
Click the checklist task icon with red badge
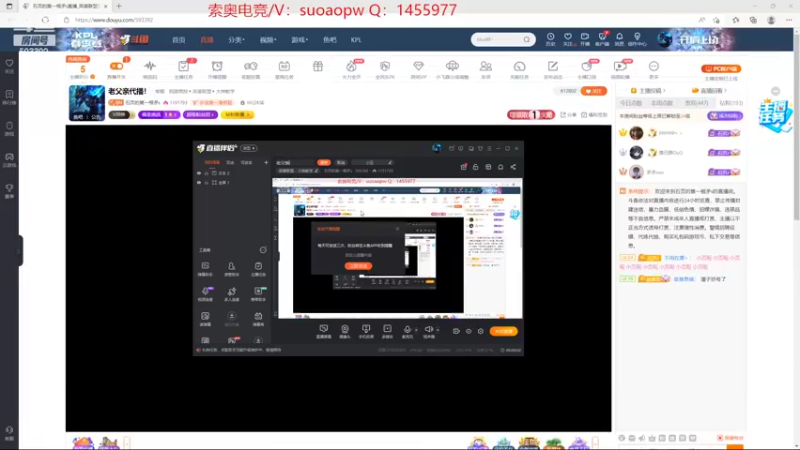point(184,66)
